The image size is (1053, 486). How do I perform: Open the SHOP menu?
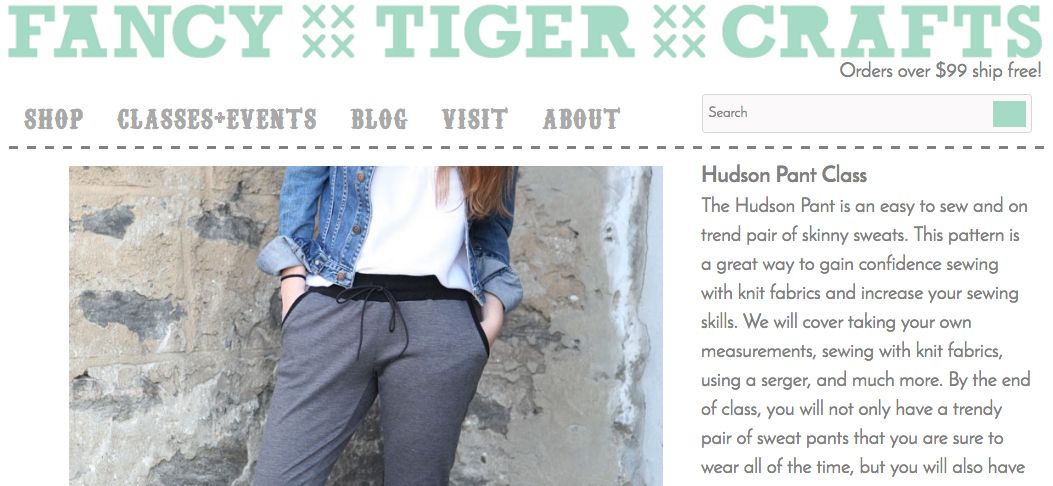[54, 119]
